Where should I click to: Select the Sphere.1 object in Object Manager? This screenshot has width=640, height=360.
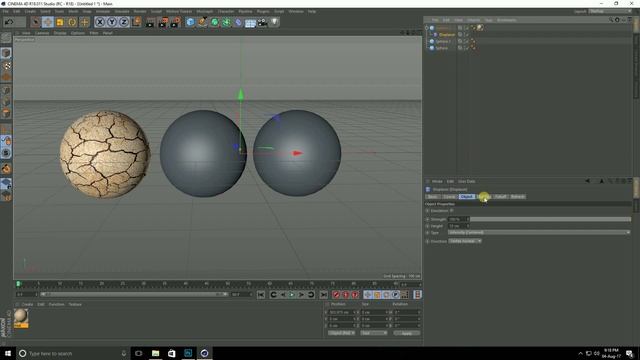(x=443, y=41)
